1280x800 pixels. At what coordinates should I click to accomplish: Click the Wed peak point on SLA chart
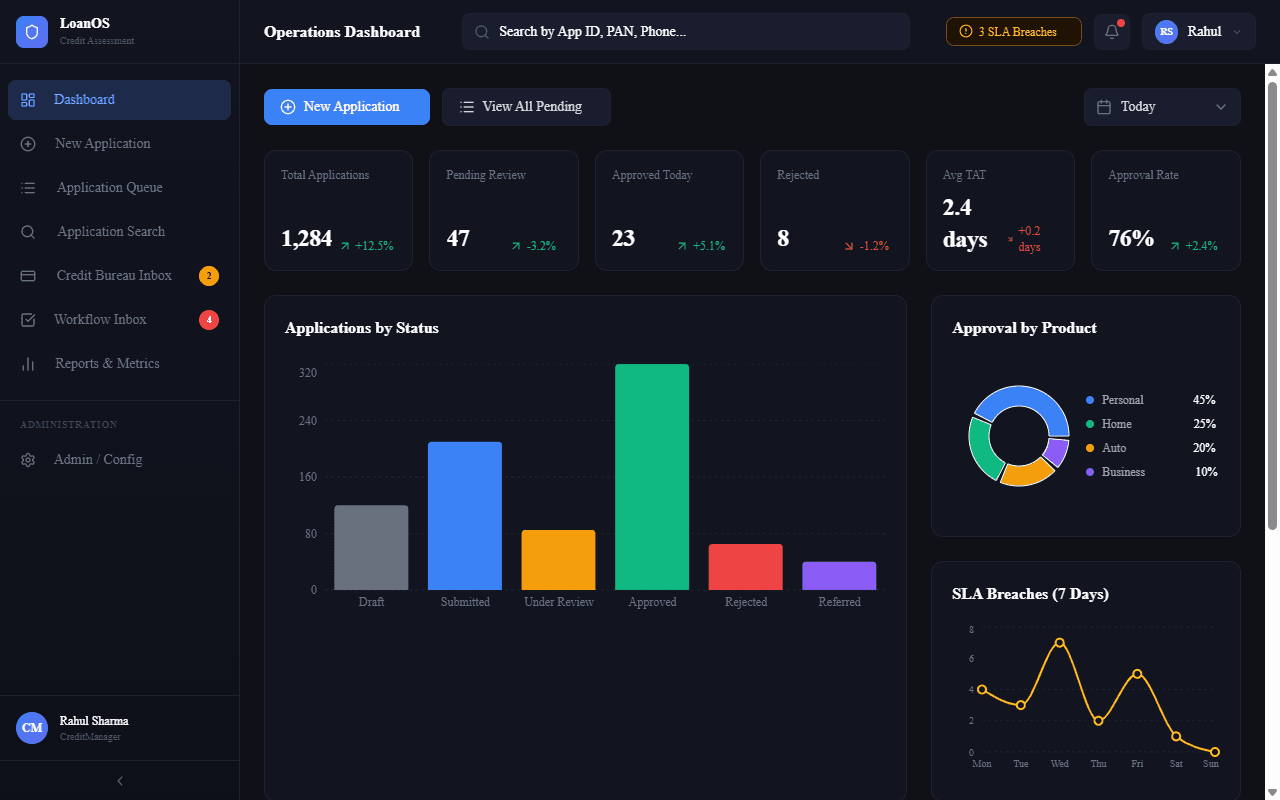coord(1059,643)
